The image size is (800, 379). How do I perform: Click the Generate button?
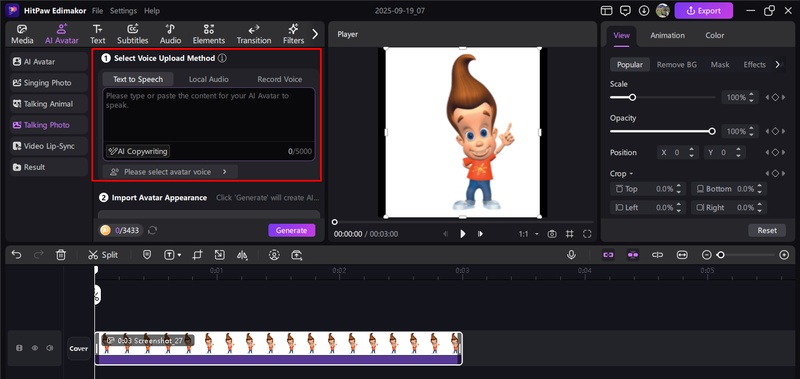click(x=291, y=231)
